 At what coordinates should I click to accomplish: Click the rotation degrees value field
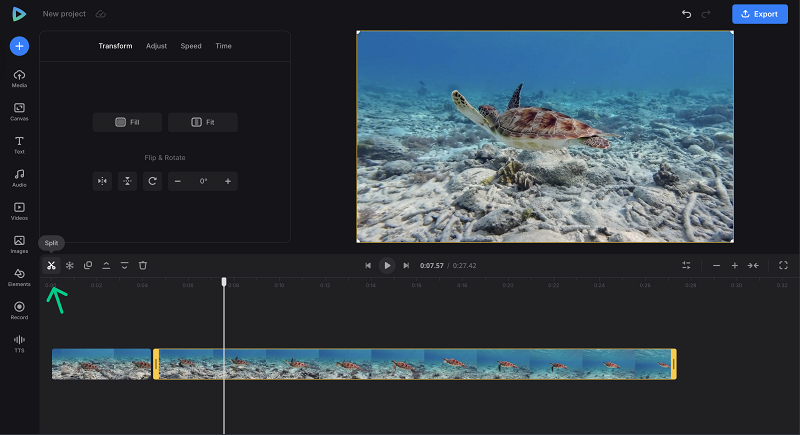(203, 181)
